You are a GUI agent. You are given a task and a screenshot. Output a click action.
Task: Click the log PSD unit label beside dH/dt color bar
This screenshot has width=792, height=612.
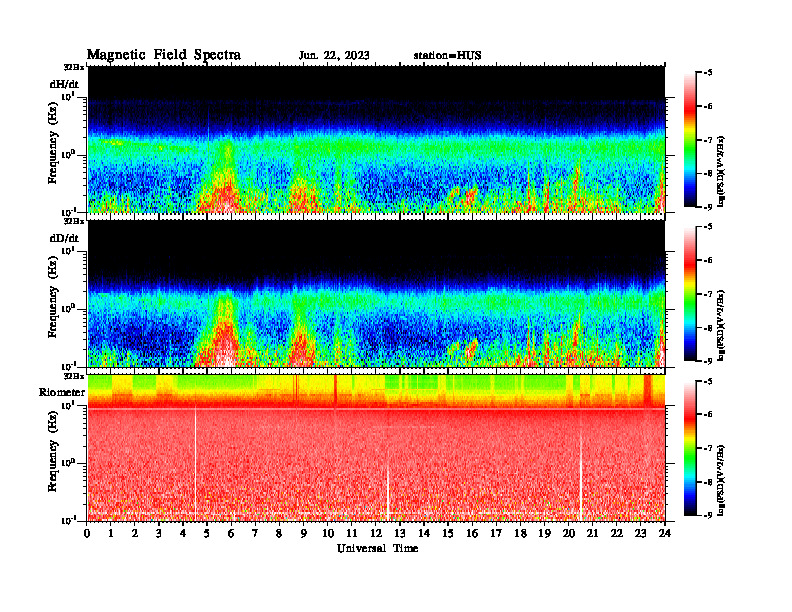[x=722, y=172]
